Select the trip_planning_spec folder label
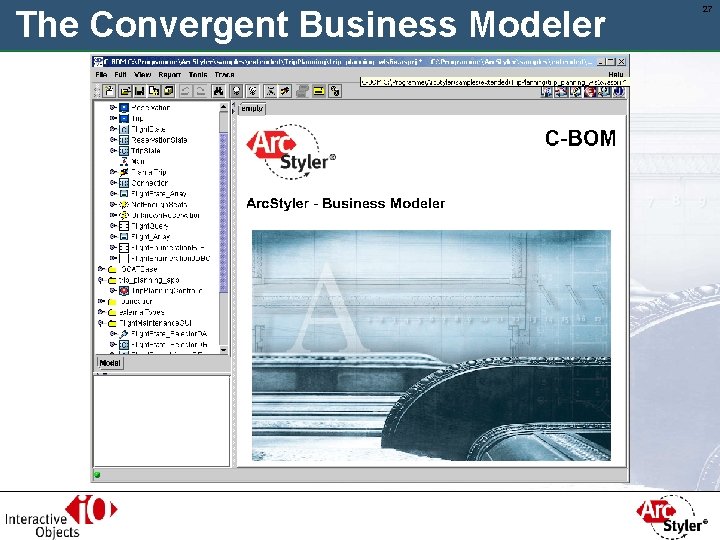Screen dimensions: 720x540 [149, 280]
